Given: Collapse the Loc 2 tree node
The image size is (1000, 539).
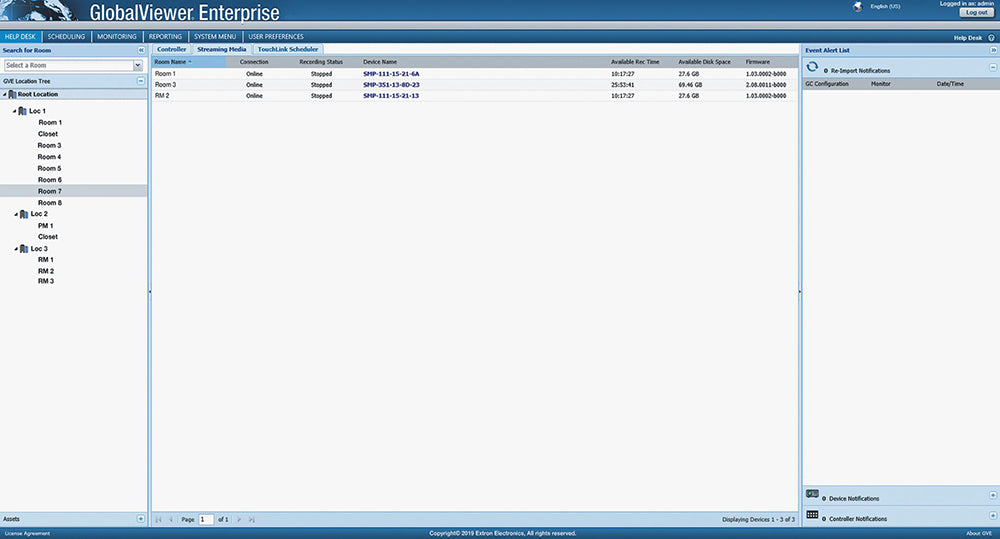Looking at the screenshot, I should pos(16,215).
